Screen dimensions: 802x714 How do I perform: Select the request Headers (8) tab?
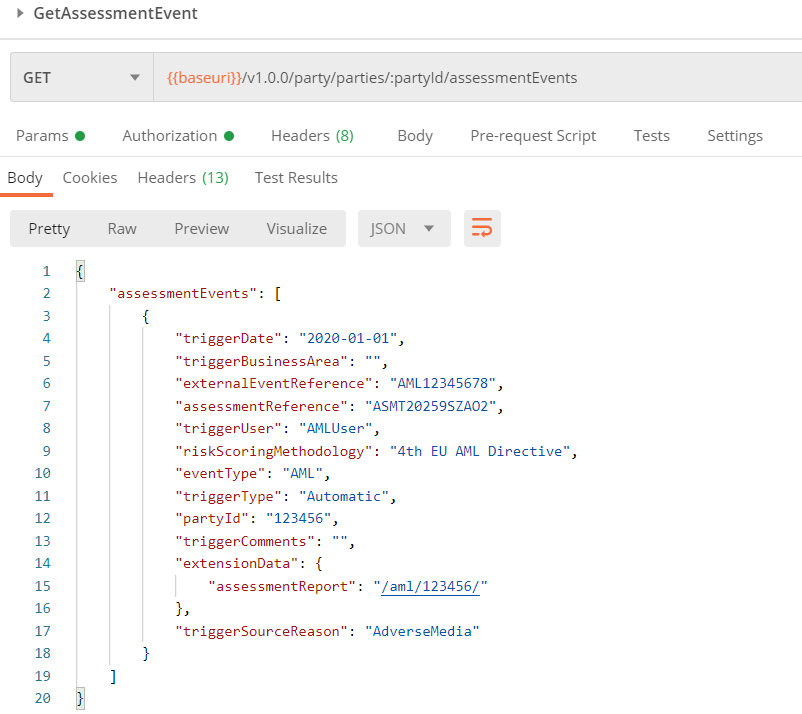pyautogui.click(x=312, y=135)
